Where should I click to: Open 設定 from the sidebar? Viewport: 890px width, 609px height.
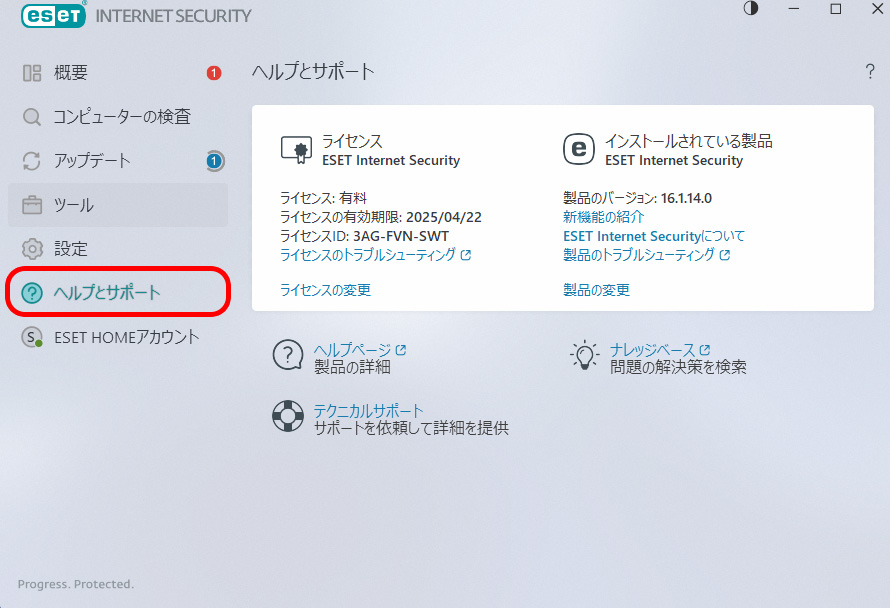118,249
